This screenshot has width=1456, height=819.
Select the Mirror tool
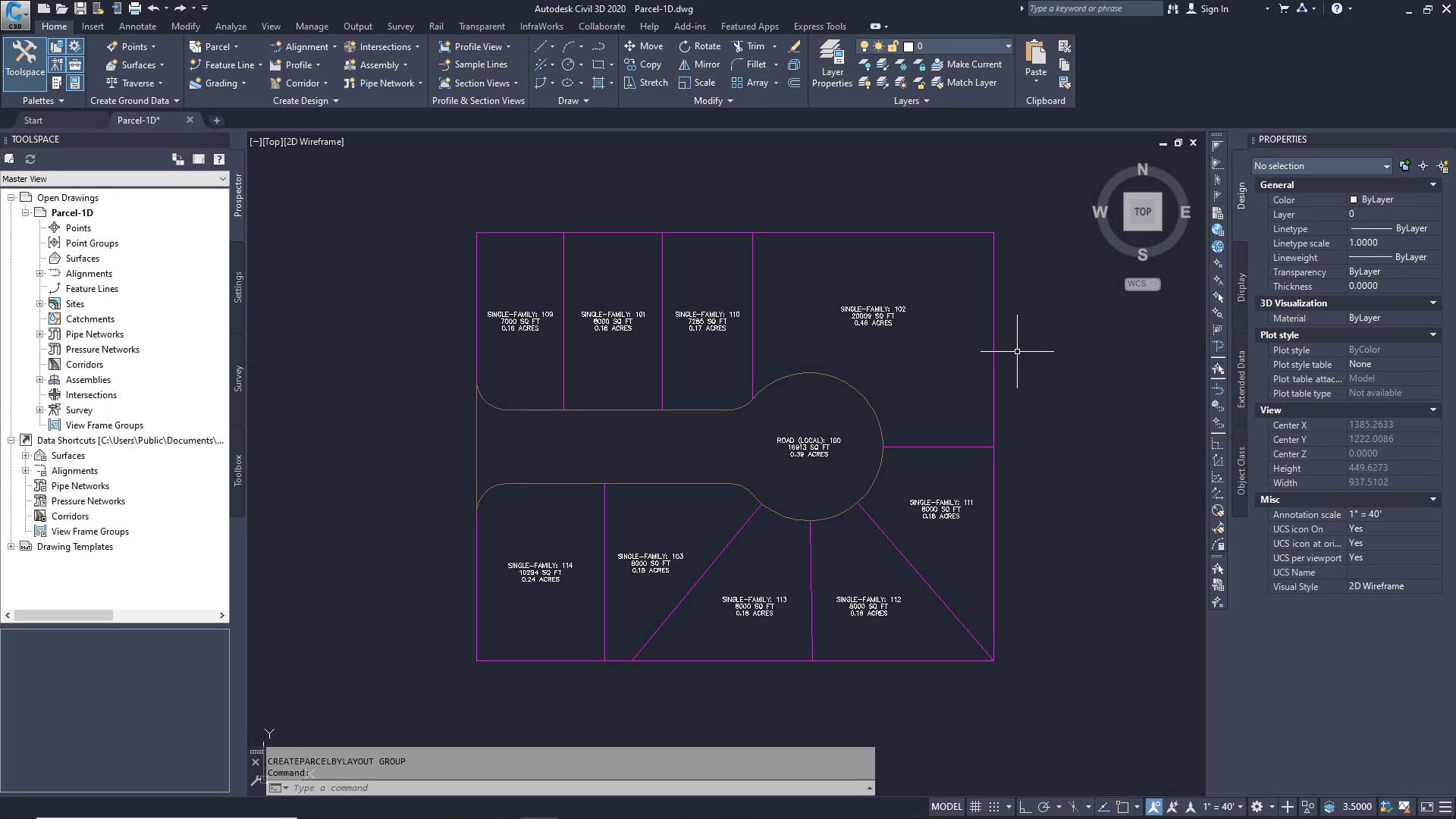tap(698, 64)
